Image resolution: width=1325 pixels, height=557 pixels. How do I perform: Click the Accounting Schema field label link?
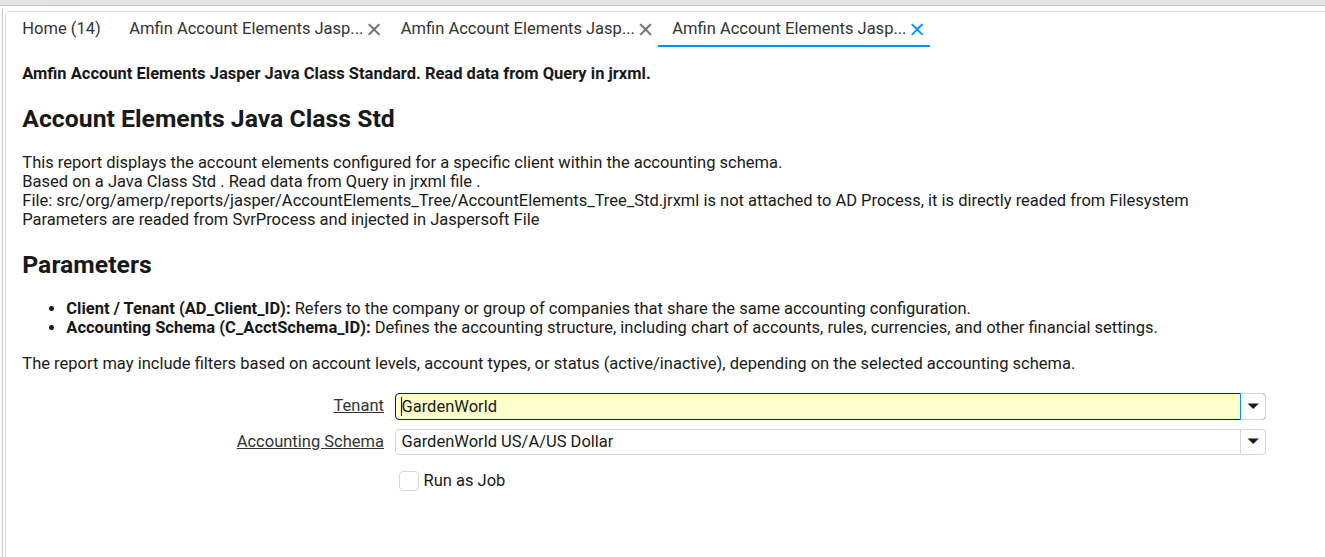[x=310, y=441]
